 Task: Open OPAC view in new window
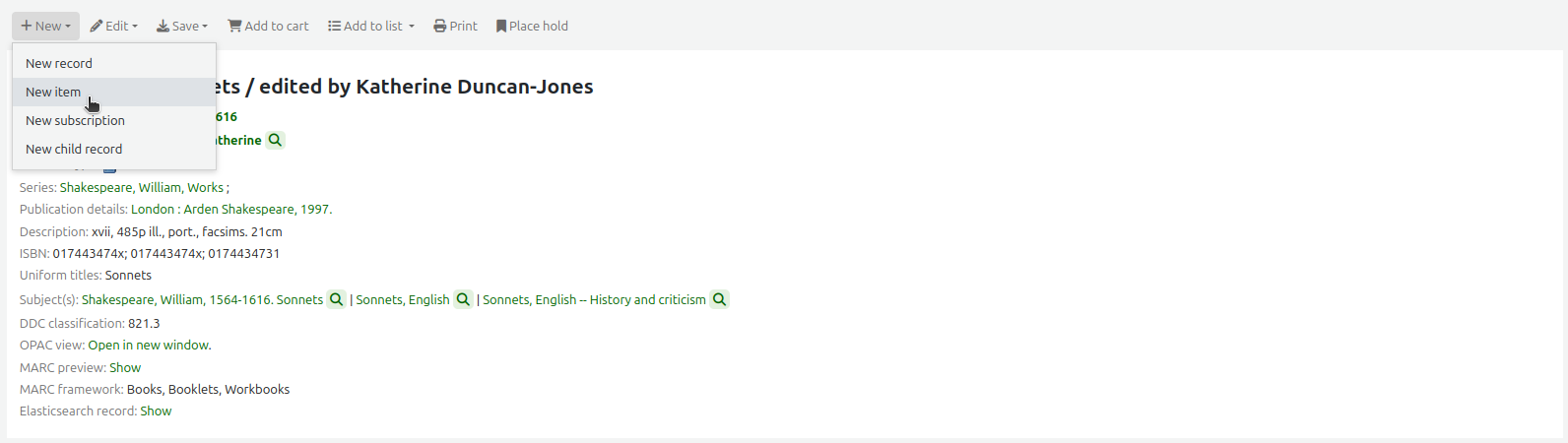pos(149,345)
